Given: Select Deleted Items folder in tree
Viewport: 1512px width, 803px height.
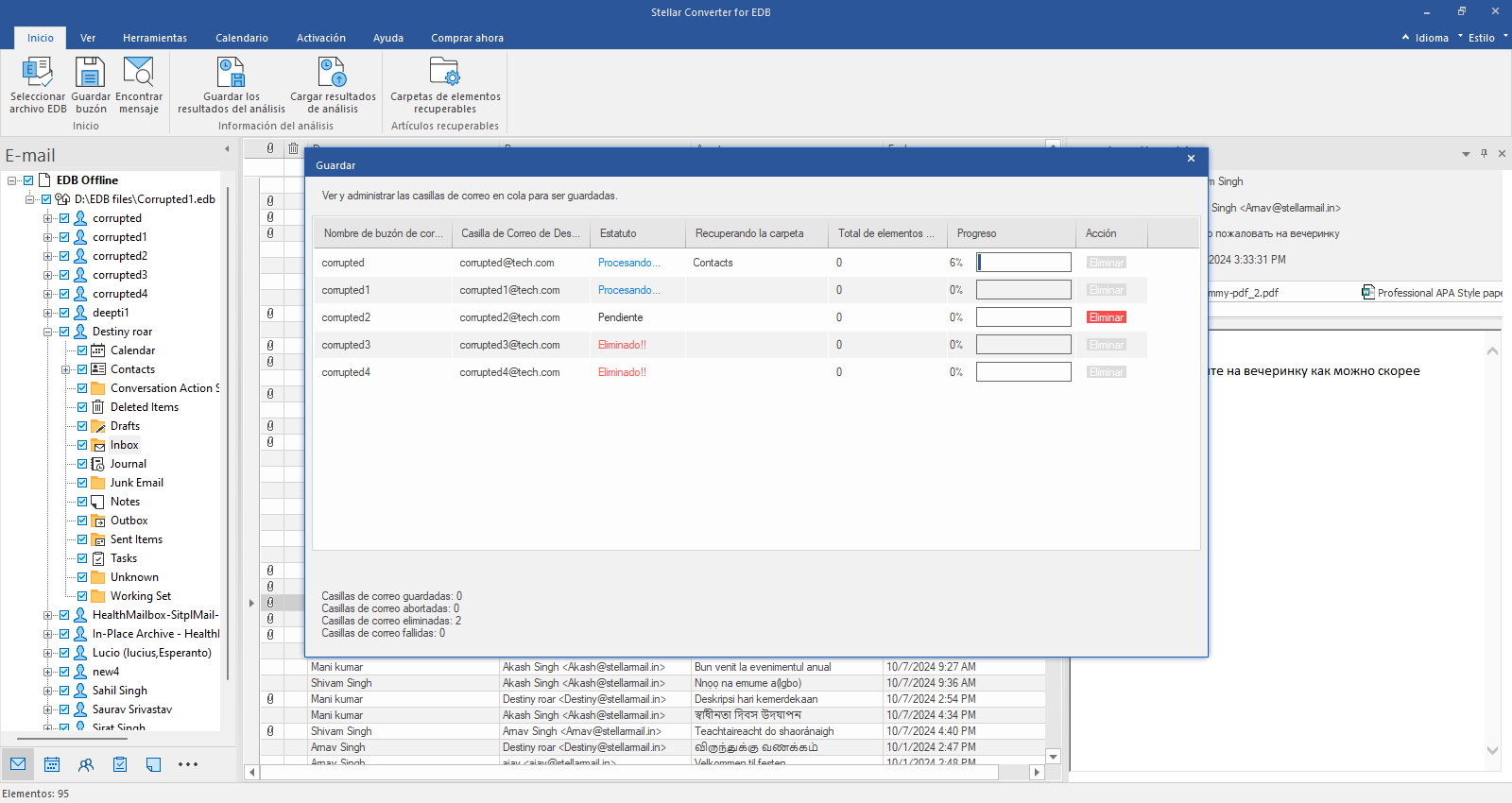Looking at the screenshot, I should 145,407.
